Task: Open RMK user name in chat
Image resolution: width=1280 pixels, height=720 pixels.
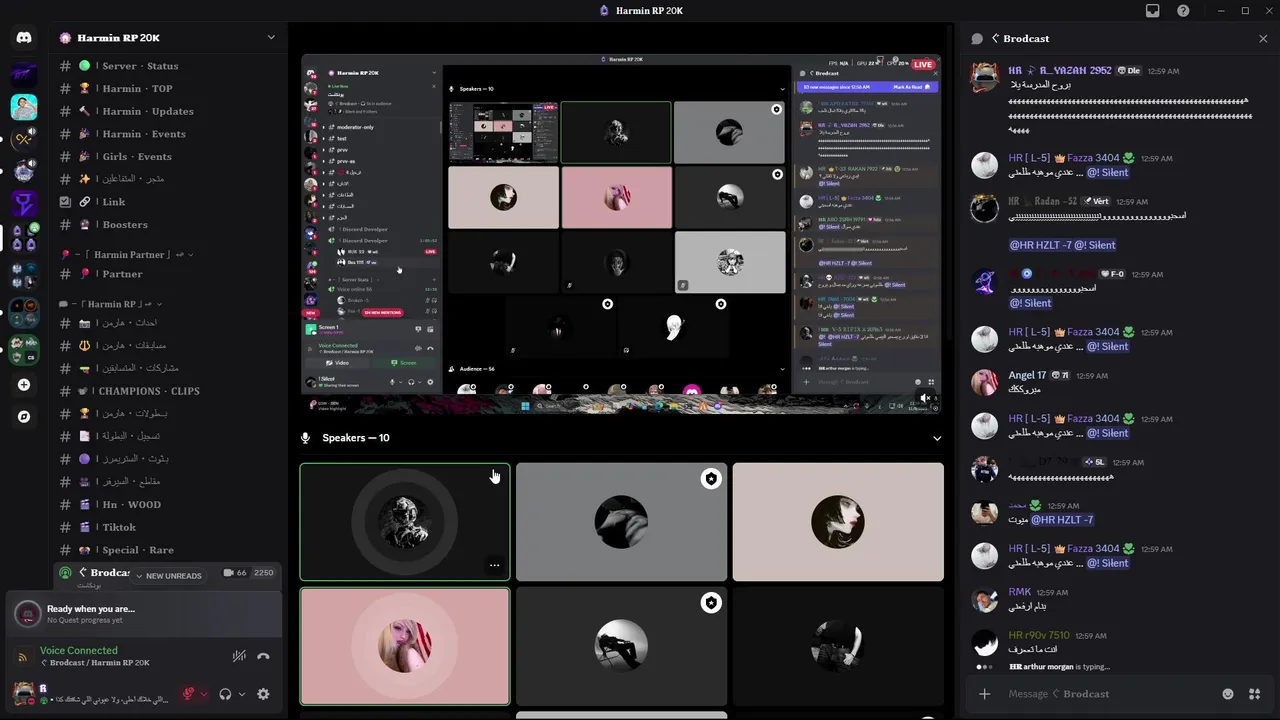Action: (1020, 592)
